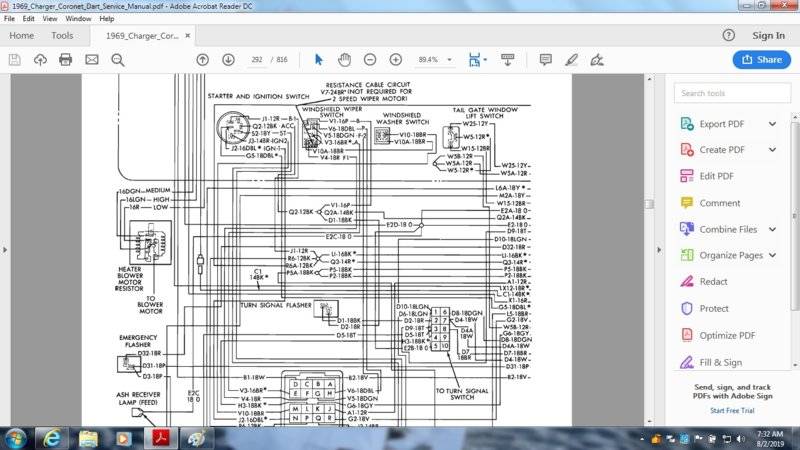Expand the Export PDF options chevron
The image size is (800, 450).
coord(772,124)
